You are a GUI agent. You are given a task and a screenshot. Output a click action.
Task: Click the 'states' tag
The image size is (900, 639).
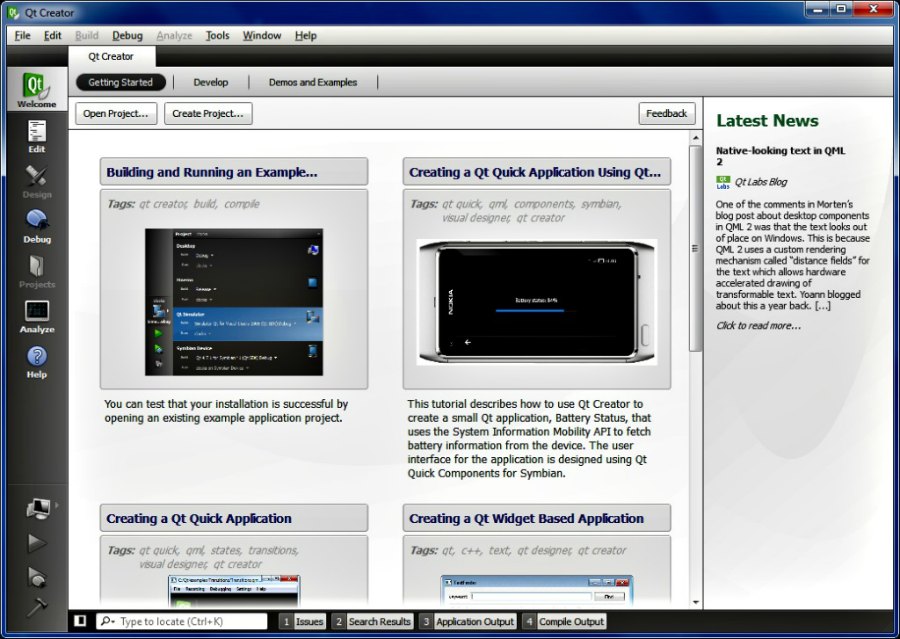226,550
